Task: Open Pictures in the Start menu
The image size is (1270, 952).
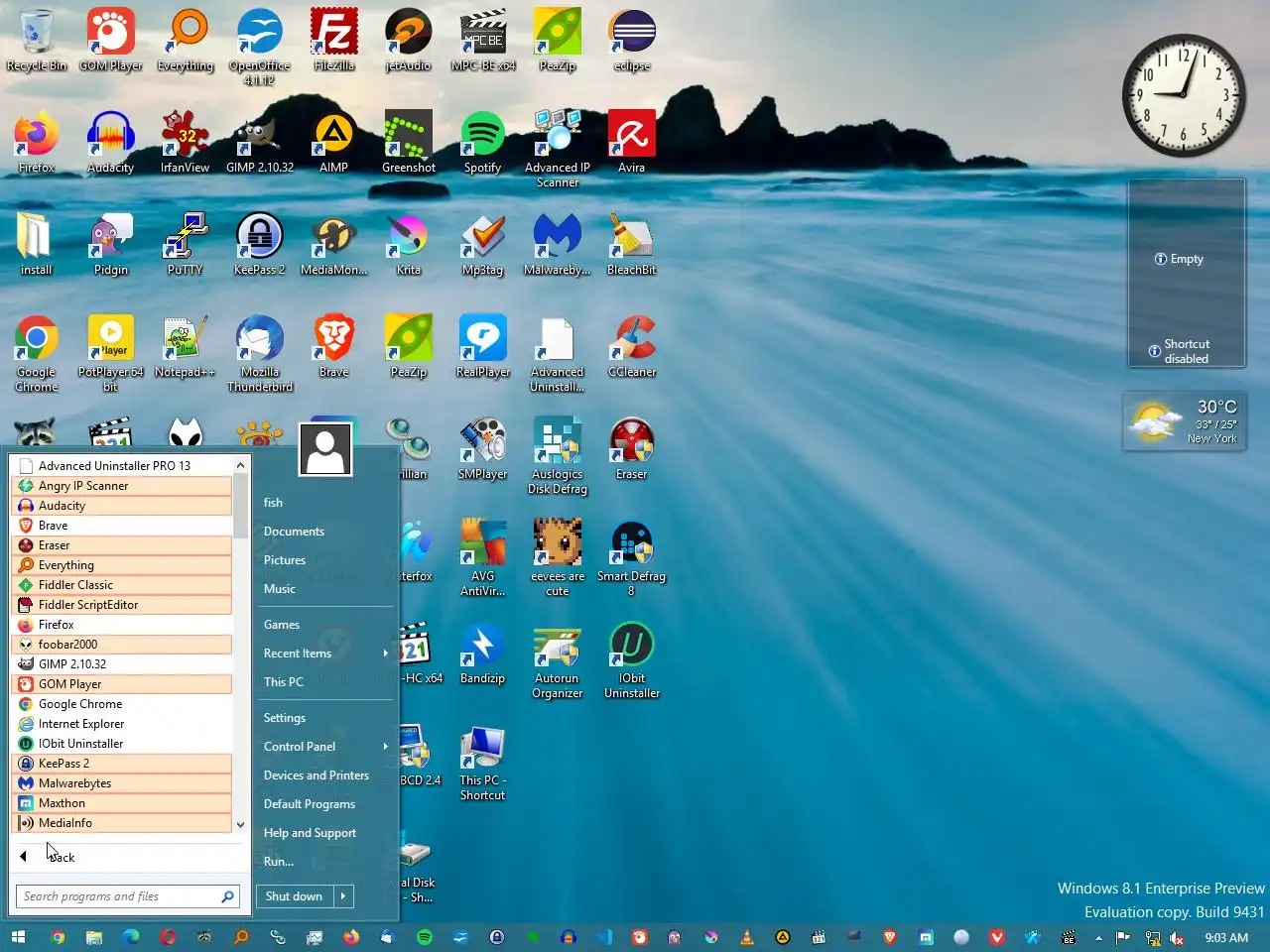Action: pos(285,560)
